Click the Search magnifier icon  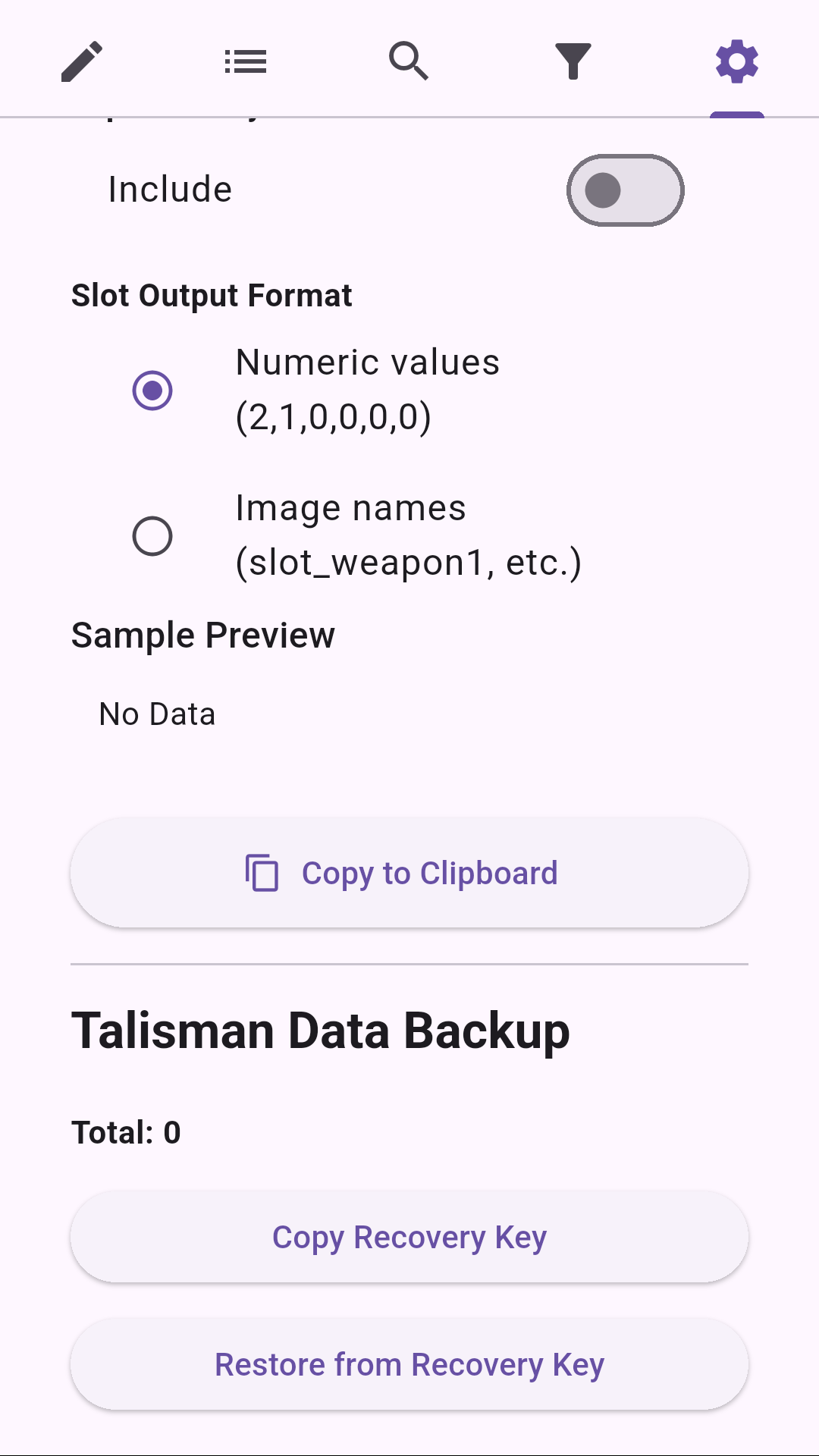point(409,61)
